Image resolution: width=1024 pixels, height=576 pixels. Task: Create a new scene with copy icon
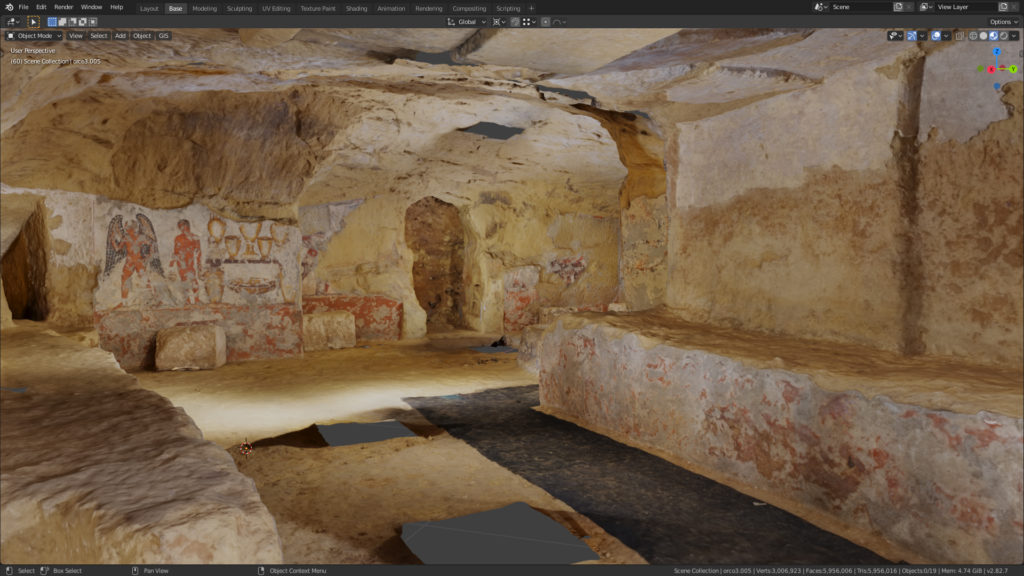point(898,7)
